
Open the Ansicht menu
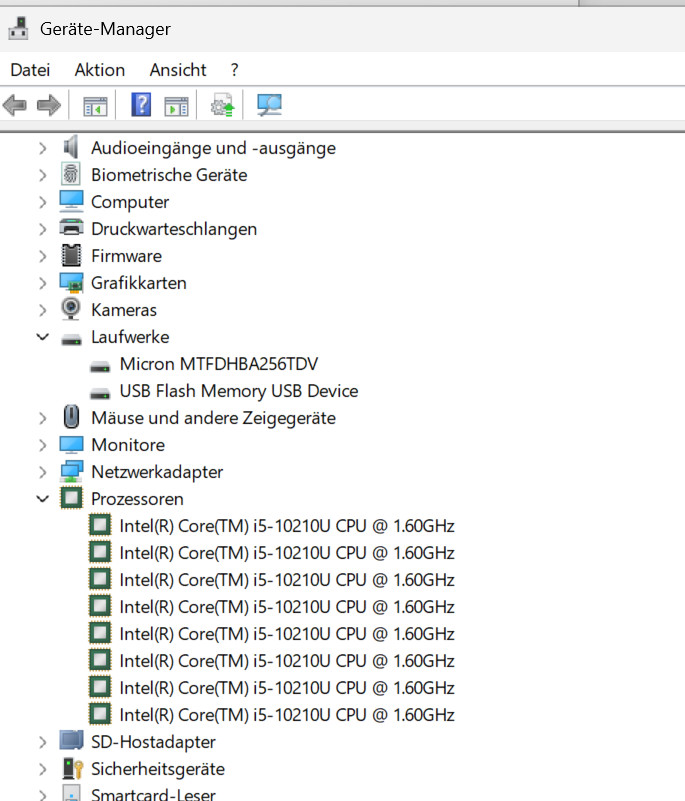178,70
